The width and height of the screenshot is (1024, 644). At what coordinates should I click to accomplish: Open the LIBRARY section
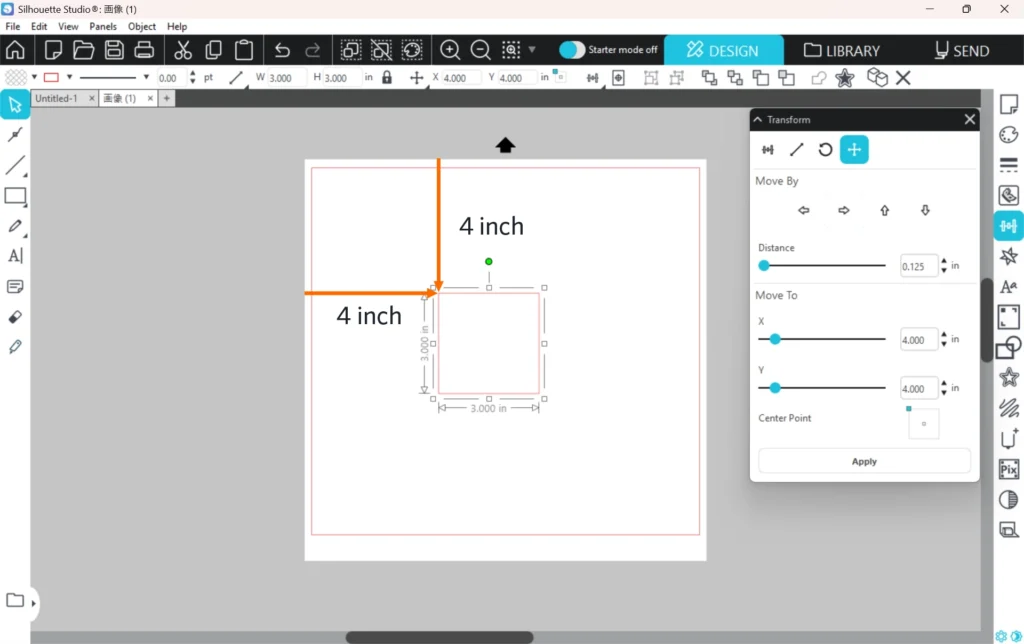pos(842,50)
